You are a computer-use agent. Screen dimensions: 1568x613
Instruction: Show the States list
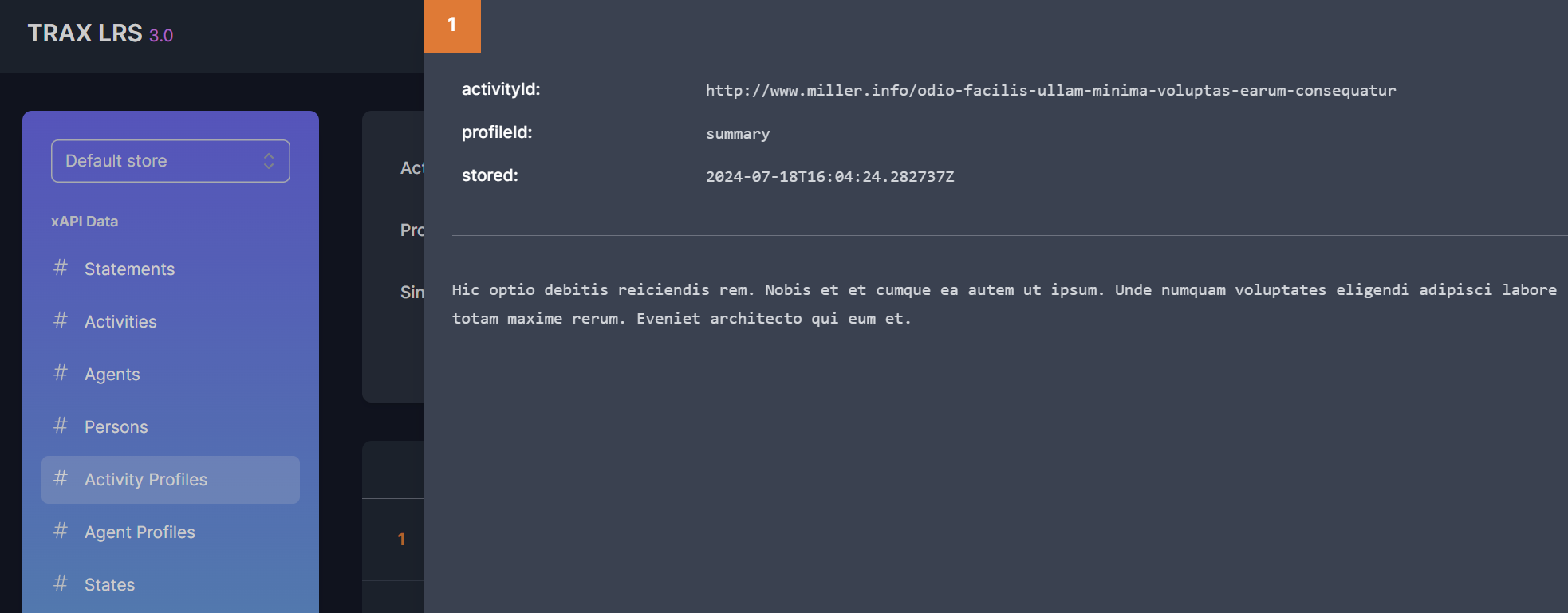109,585
